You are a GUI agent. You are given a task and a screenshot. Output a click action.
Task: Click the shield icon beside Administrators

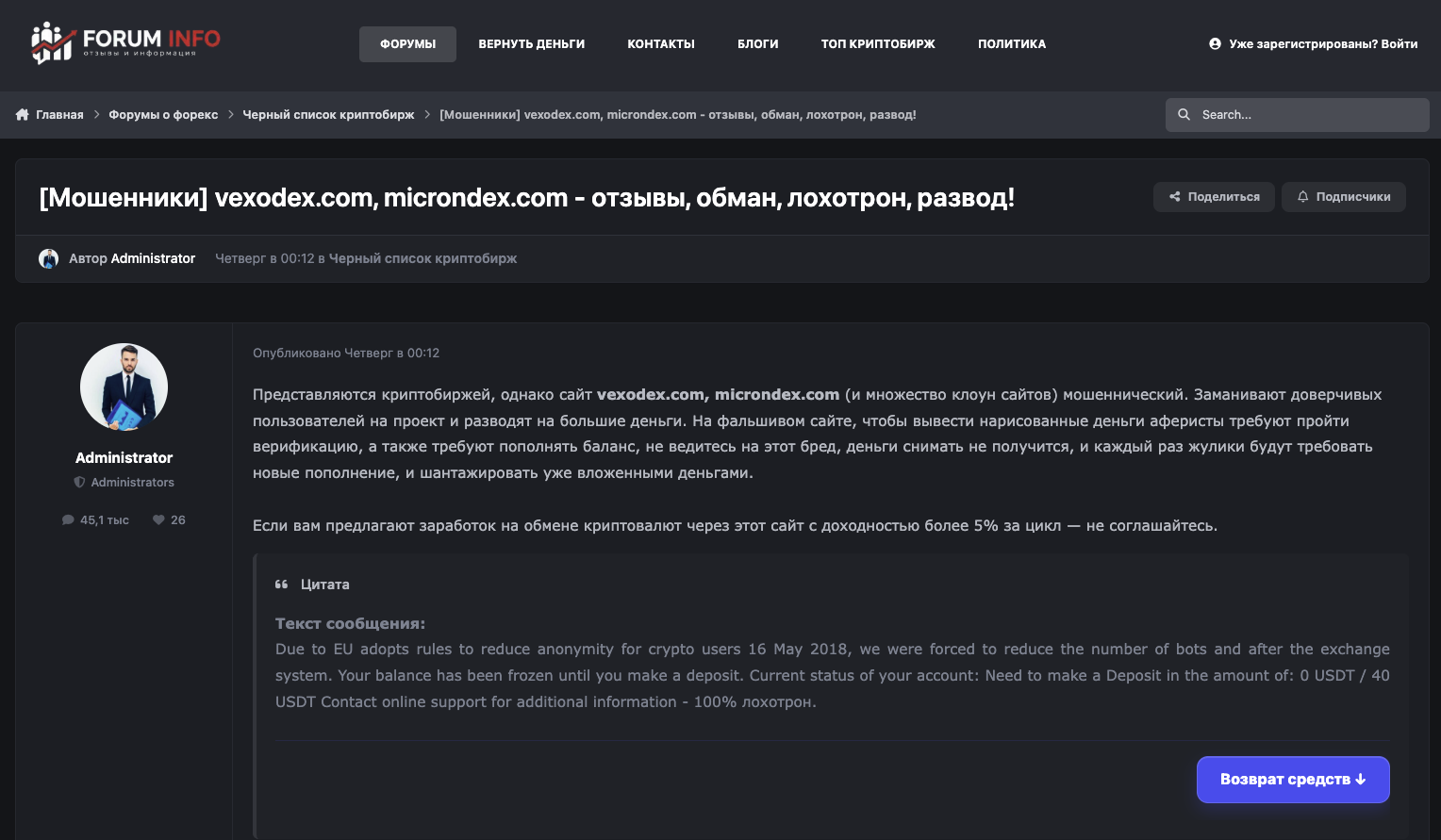(79, 482)
